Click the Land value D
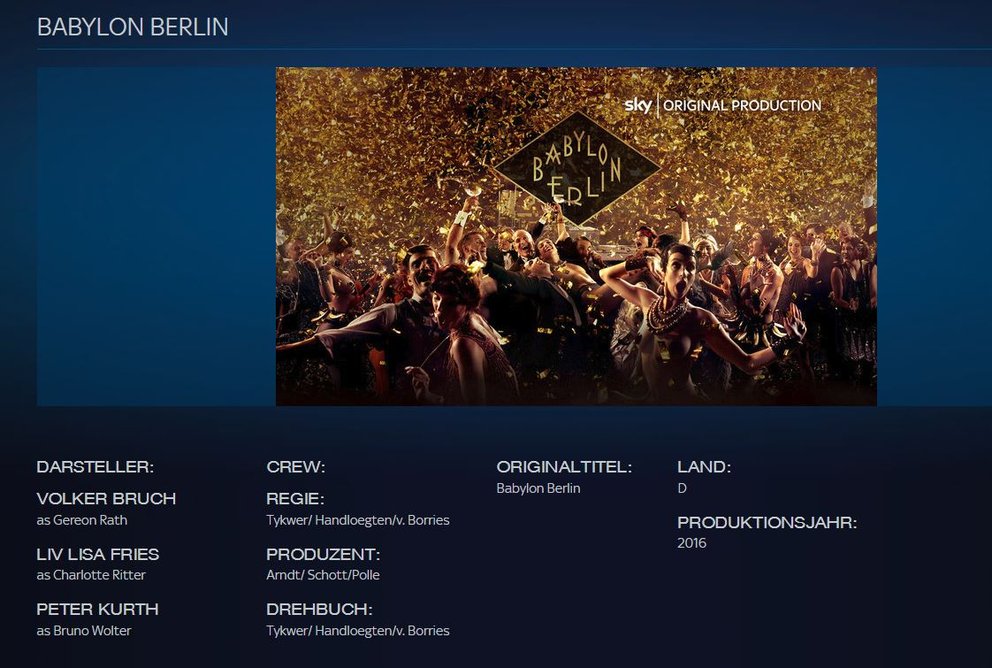The height and width of the screenshot is (668, 992). coord(682,488)
